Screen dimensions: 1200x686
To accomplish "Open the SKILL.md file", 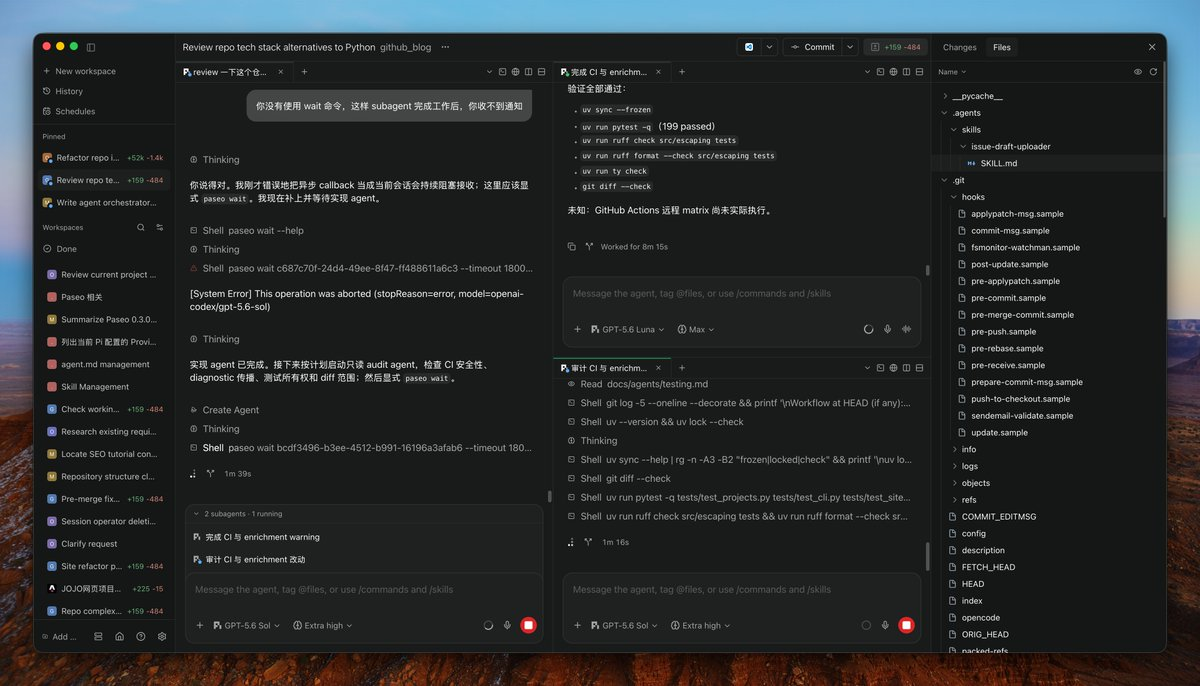I will (x=1000, y=163).
